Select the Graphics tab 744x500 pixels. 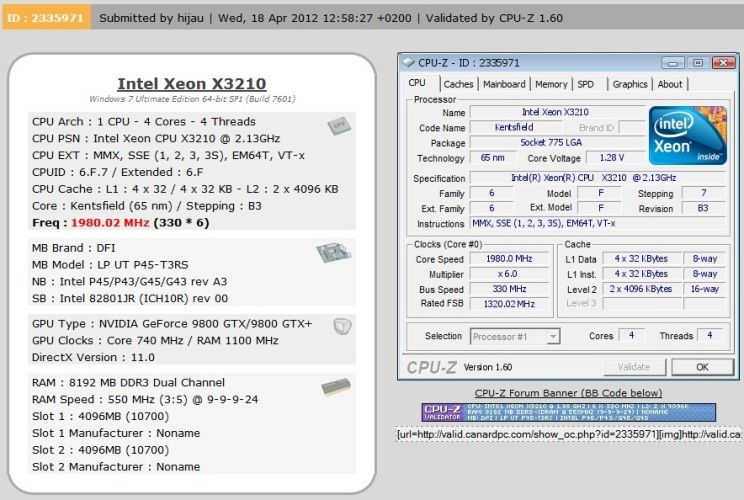tap(630, 84)
